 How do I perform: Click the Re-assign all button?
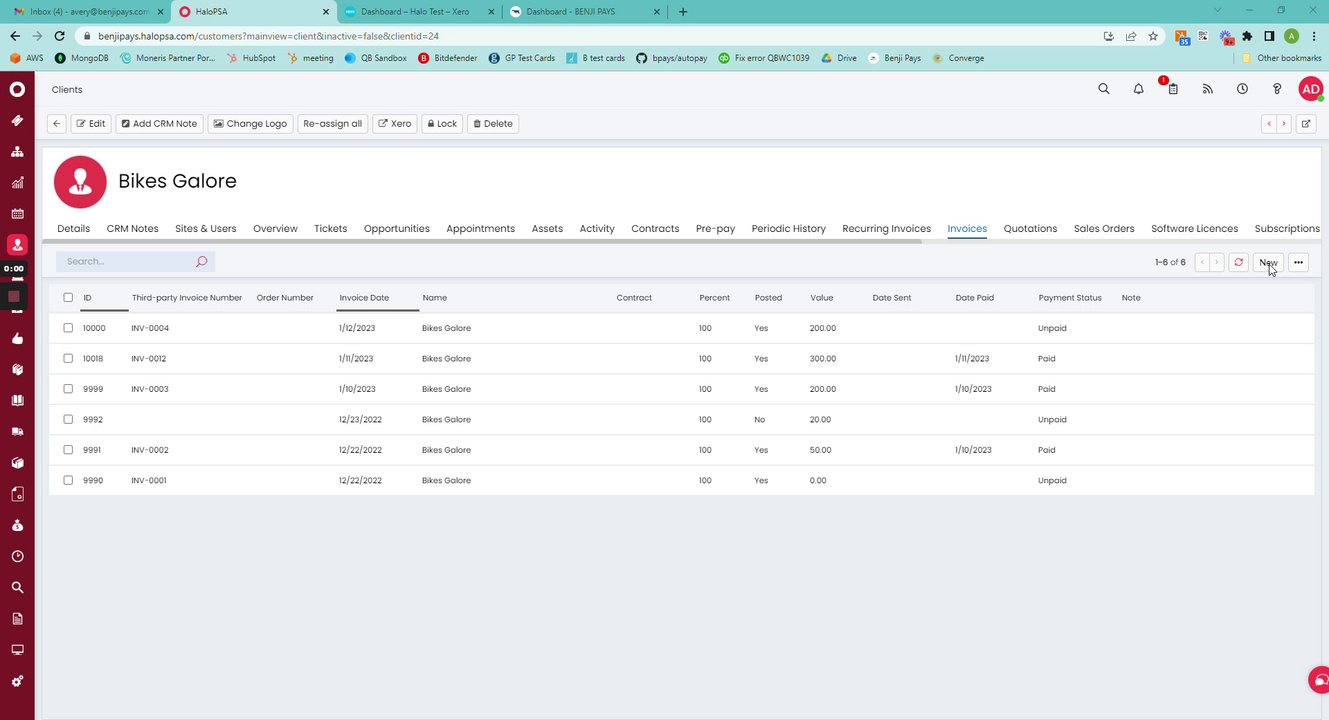333,124
